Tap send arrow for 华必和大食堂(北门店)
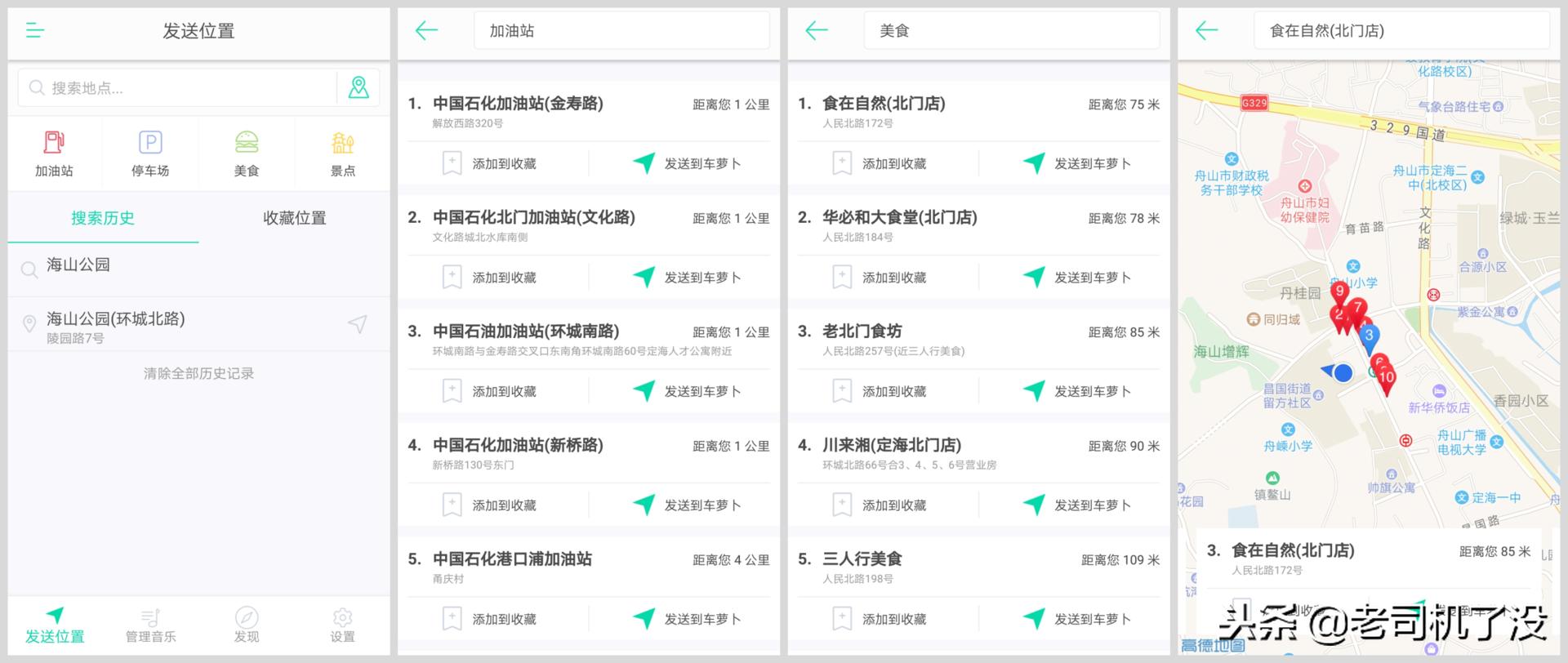This screenshot has height=663, width=1568. coord(1034,278)
